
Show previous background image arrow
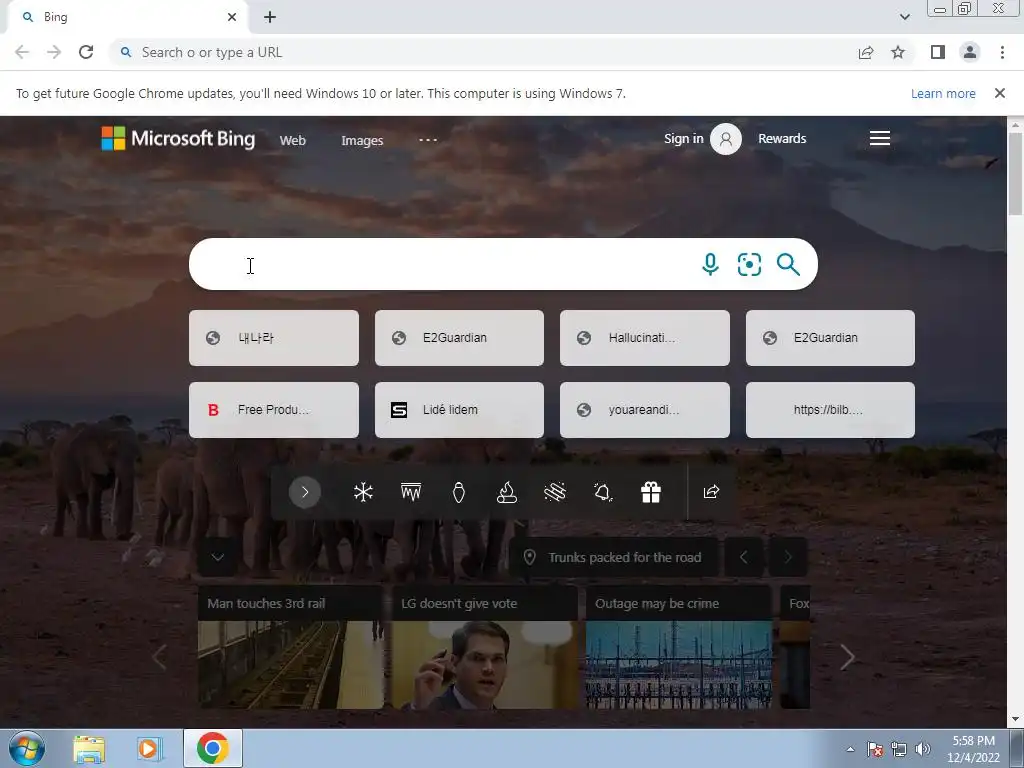[x=743, y=557]
